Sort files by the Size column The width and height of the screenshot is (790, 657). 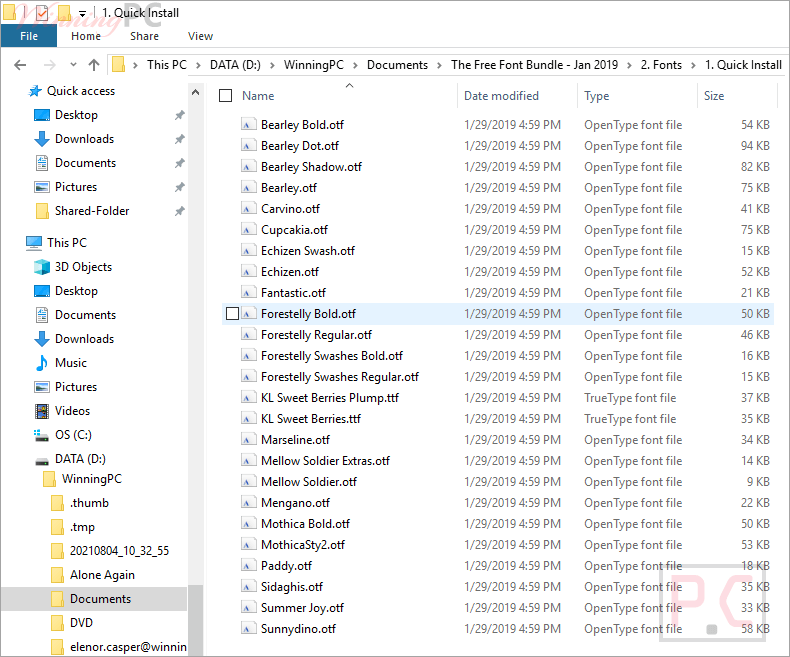(714, 96)
